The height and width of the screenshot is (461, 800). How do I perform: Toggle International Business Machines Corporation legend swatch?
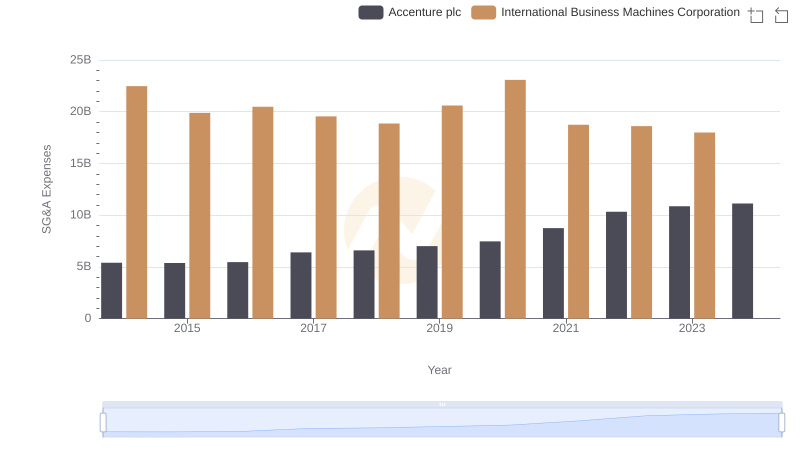pos(484,12)
